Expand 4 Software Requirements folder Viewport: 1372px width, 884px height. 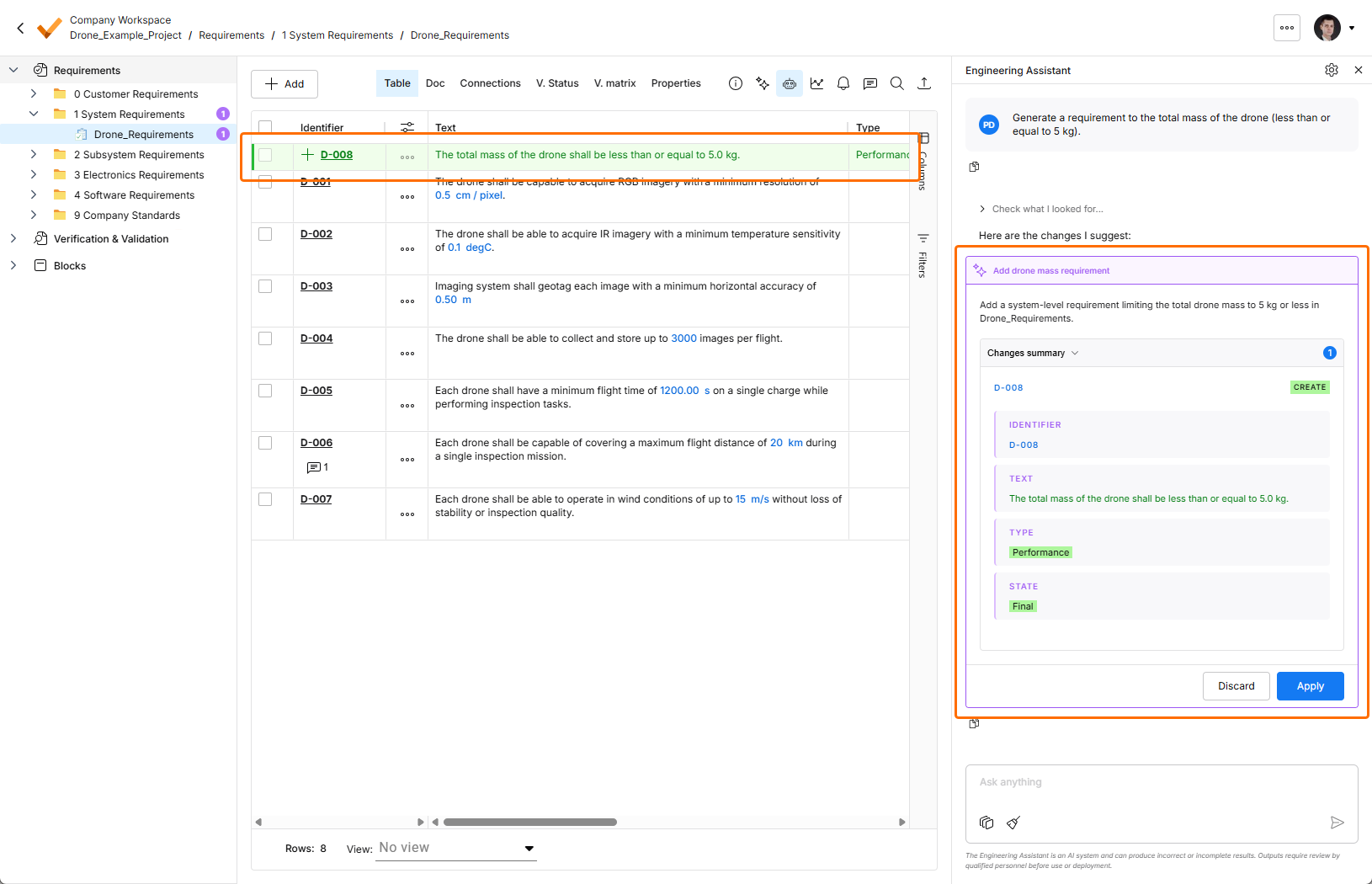pos(34,194)
